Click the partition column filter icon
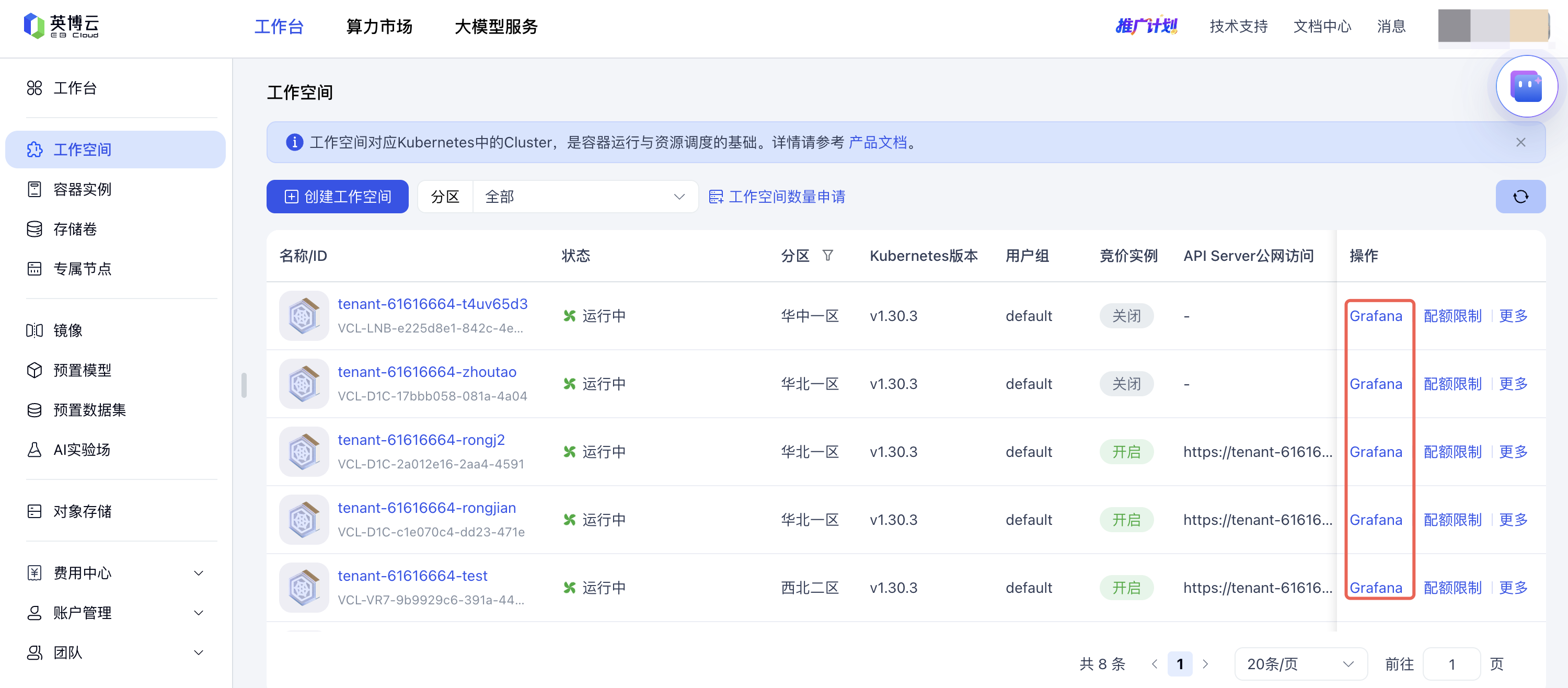 [x=827, y=256]
